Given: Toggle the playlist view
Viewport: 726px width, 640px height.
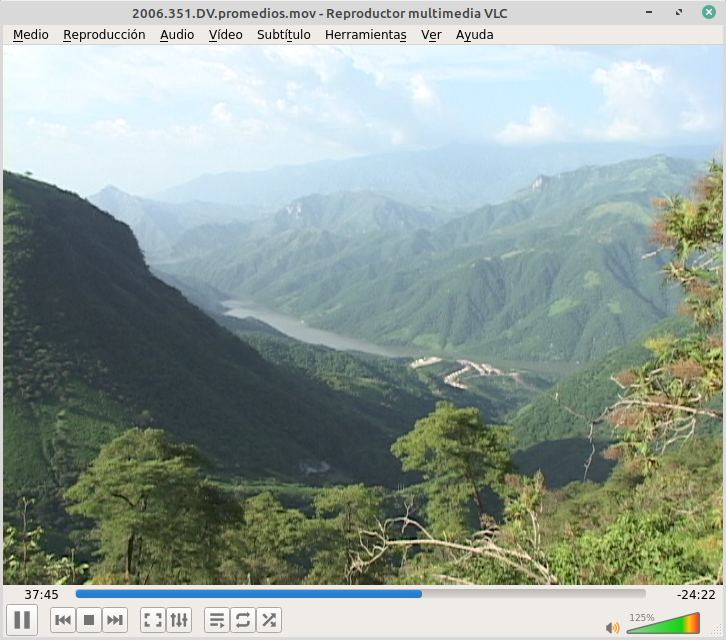Looking at the screenshot, I should pyautogui.click(x=217, y=620).
